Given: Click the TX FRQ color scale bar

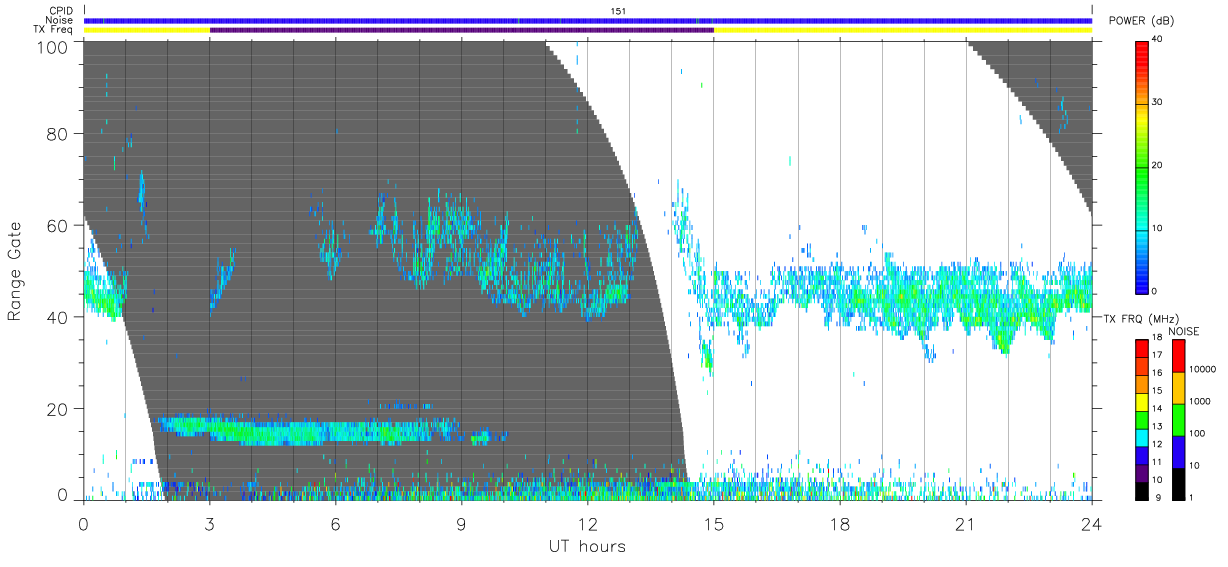Looking at the screenshot, I should point(1141,419).
